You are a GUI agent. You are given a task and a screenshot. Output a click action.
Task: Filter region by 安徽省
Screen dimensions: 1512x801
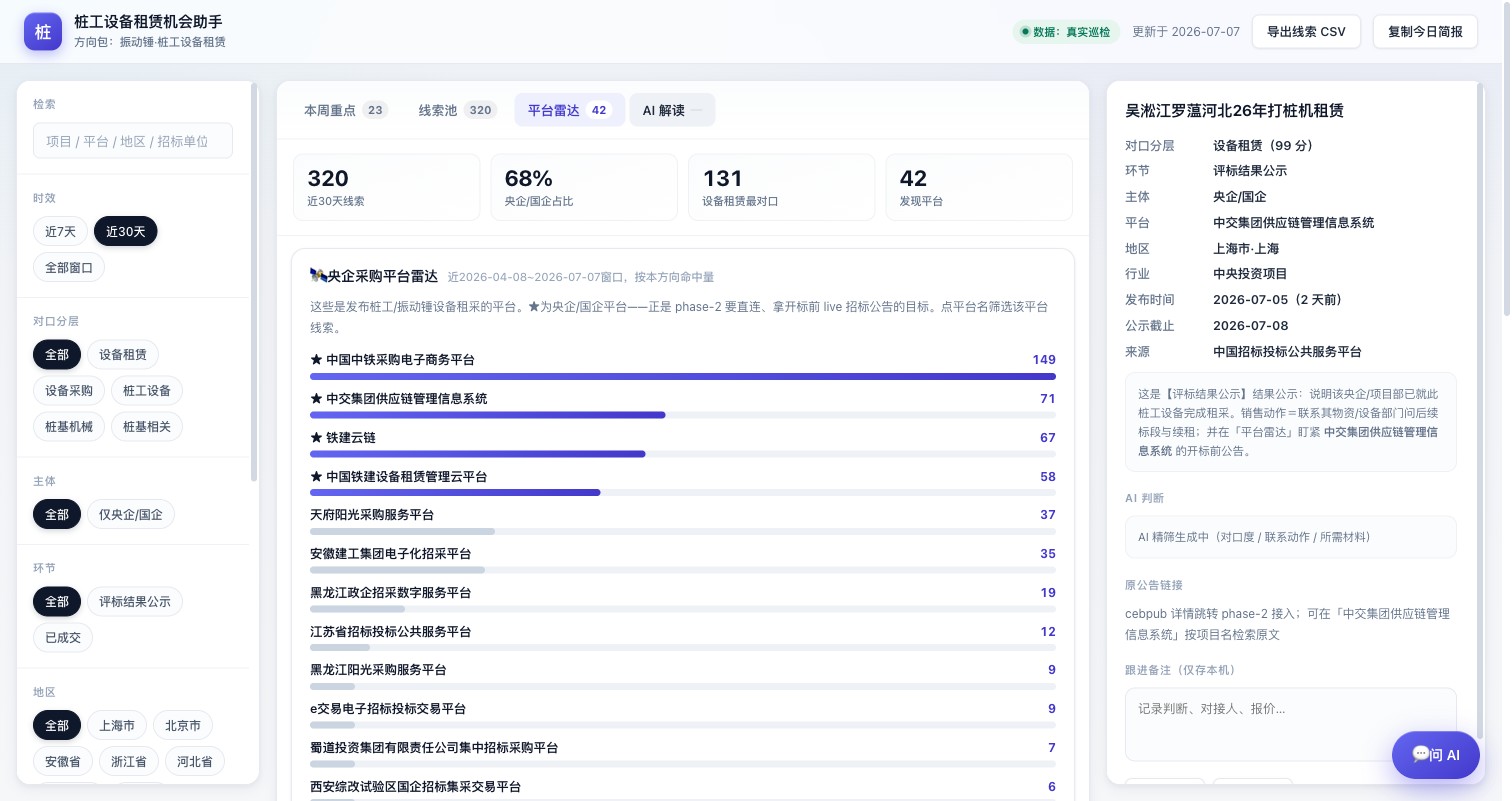(63, 762)
